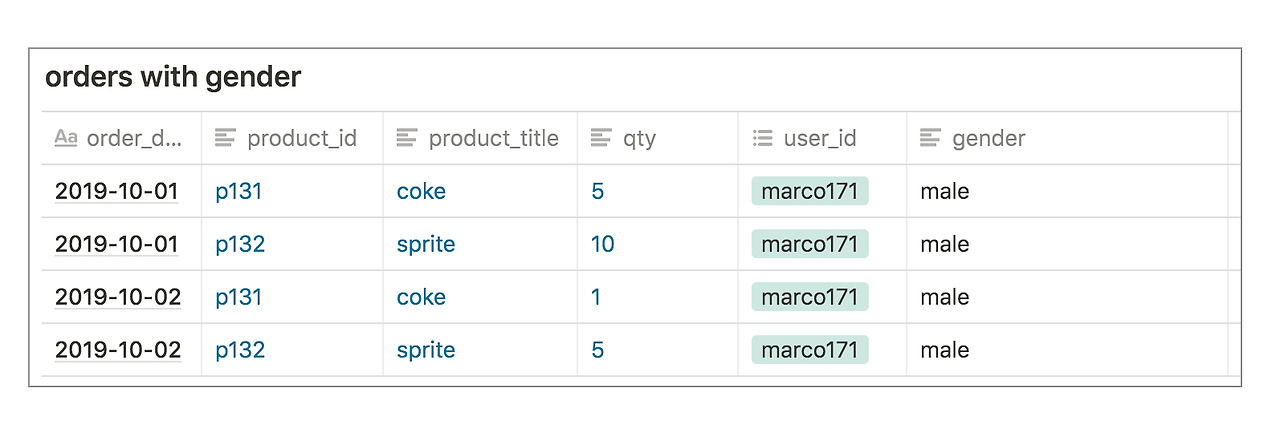
Task: Click the text icon beside gender header
Action: (x=930, y=138)
